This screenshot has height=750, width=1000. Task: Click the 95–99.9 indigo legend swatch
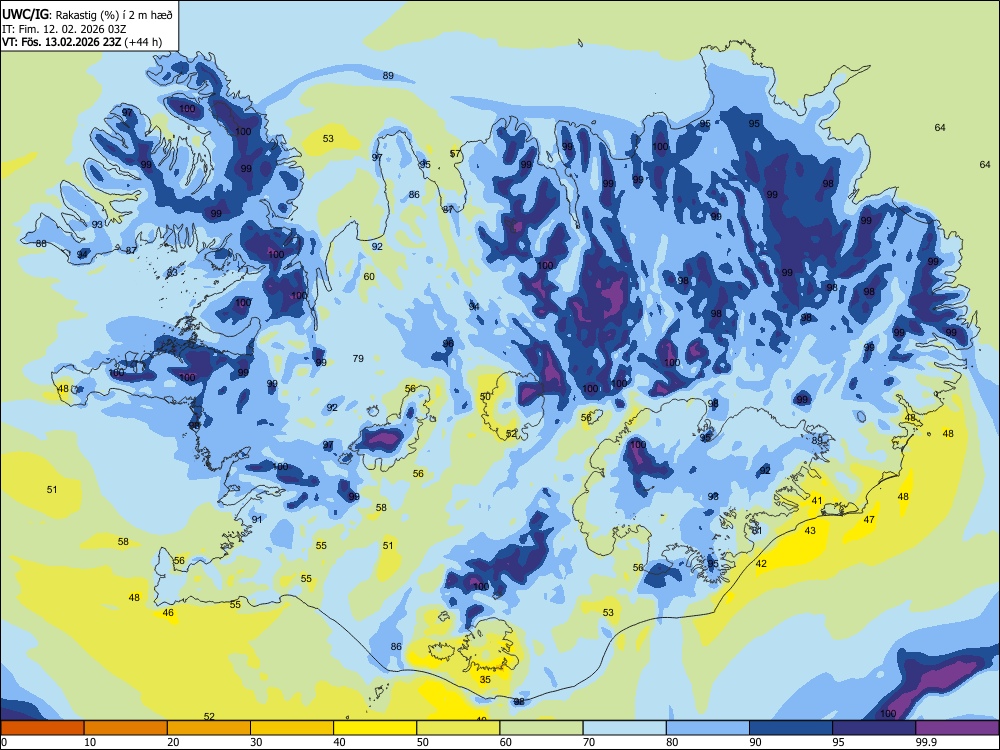(874, 728)
